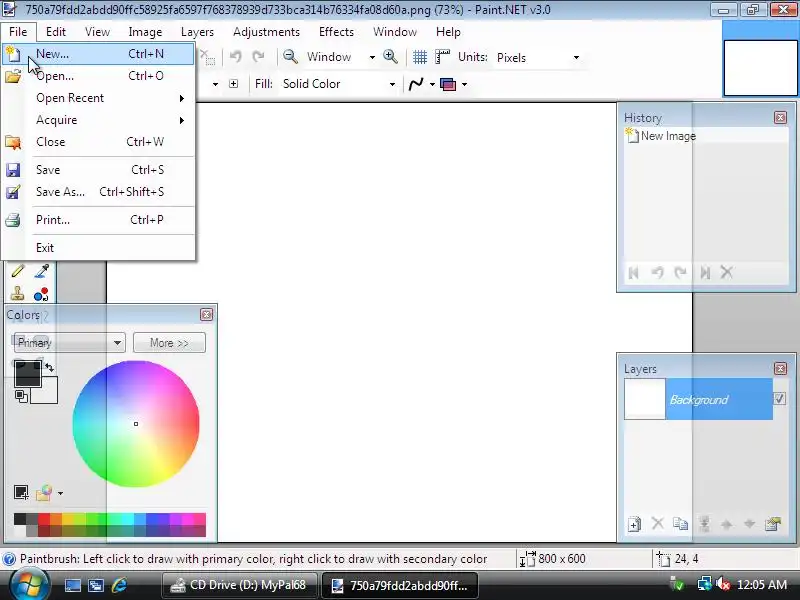Pick a hue on the color wheel

click(x=136, y=423)
